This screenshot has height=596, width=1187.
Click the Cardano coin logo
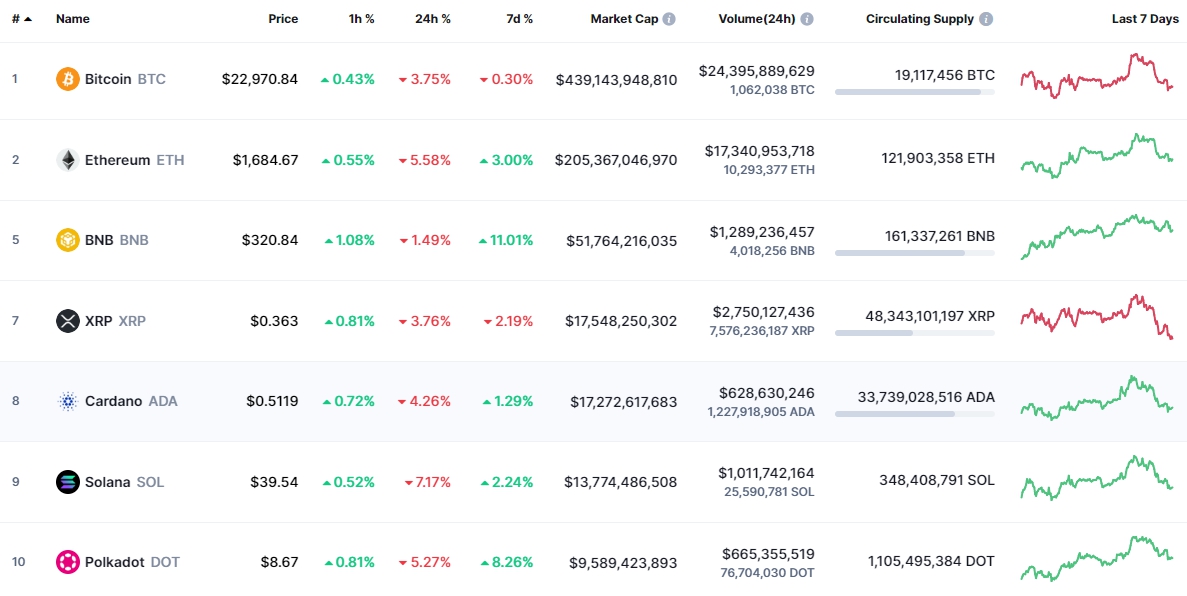pos(67,401)
